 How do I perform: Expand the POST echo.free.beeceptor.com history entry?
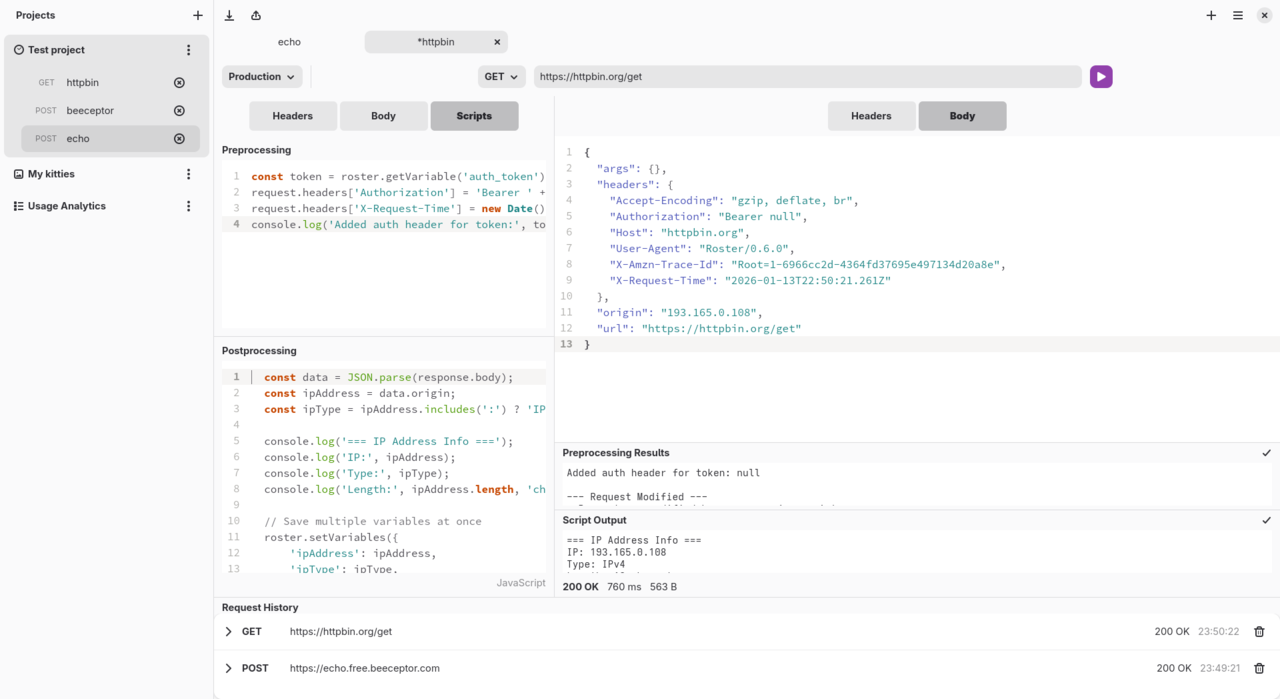click(x=228, y=668)
